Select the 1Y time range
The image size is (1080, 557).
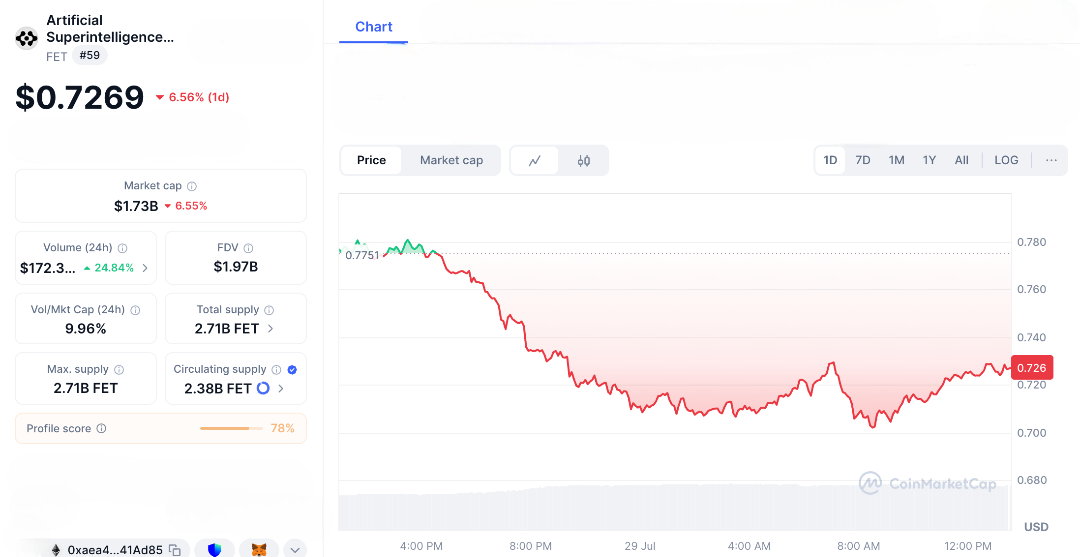[x=929, y=160]
